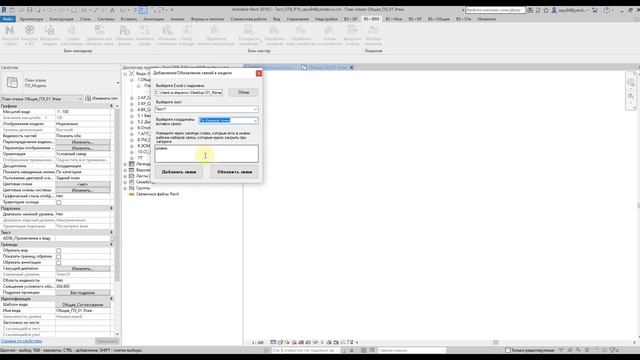Click the favorites star icon in title bar
640x360 pixels.
[x=546, y=10]
